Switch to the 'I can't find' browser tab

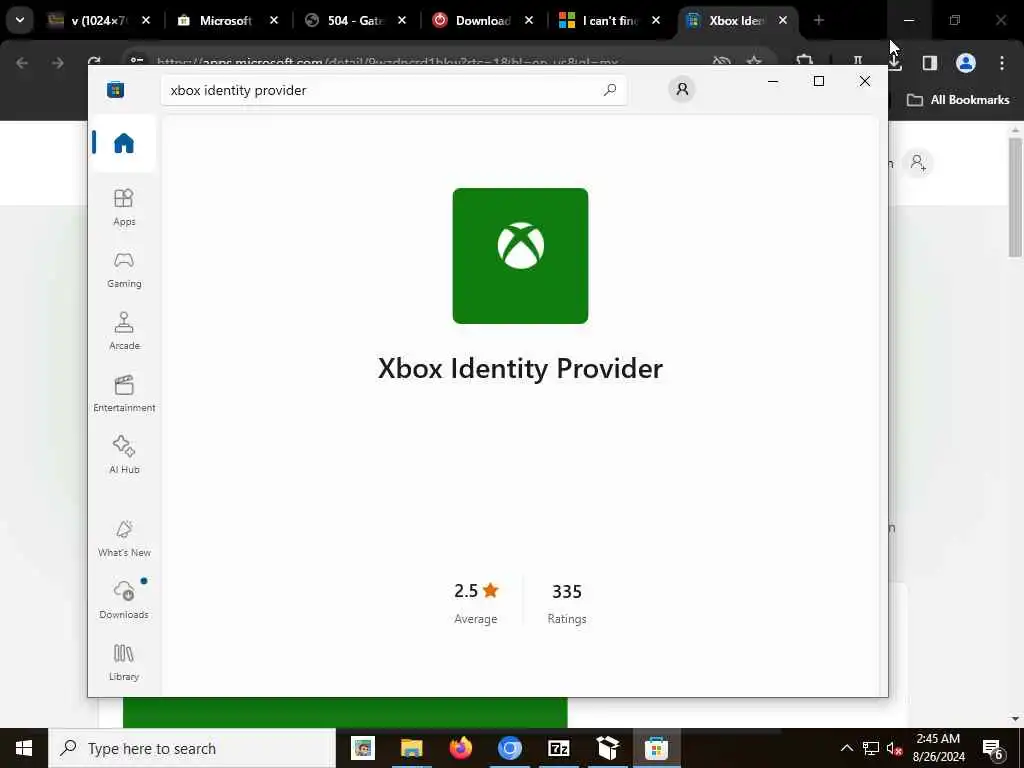pyautogui.click(x=611, y=20)
